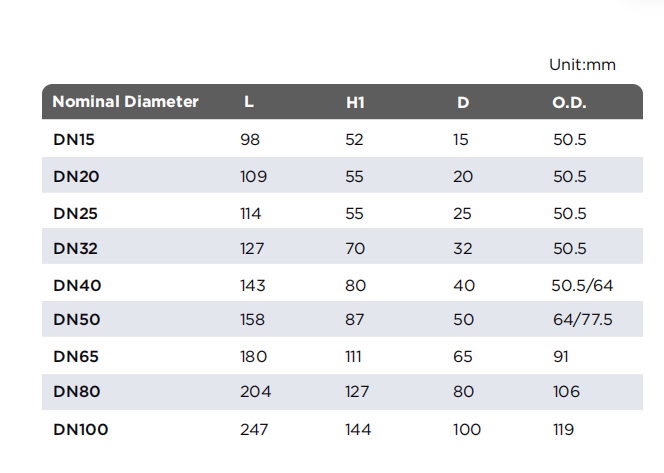Select the DN65 row label
The height and width of the screenshot is (473, 664).
76,357
